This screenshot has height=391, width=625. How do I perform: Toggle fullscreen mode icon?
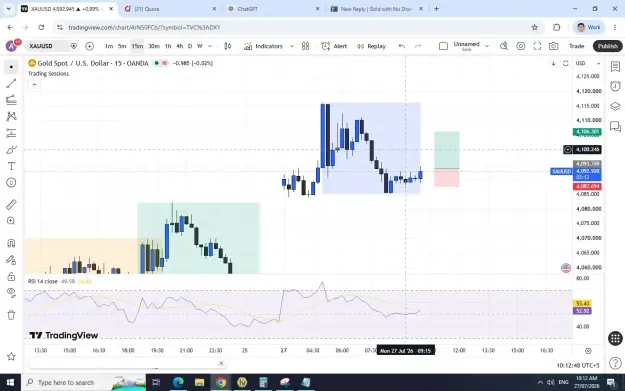[537, 46]
